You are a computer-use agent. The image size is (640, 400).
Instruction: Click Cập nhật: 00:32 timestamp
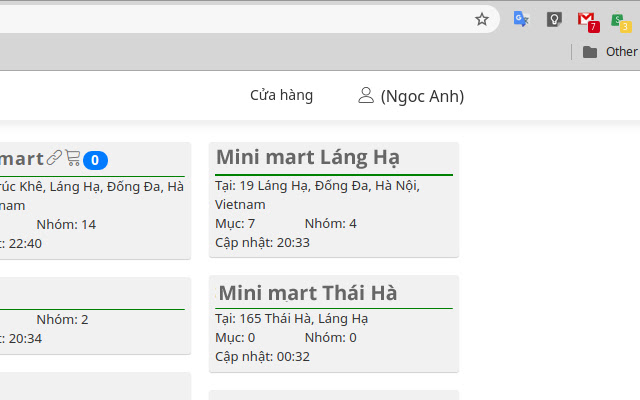tap(262, 356)
